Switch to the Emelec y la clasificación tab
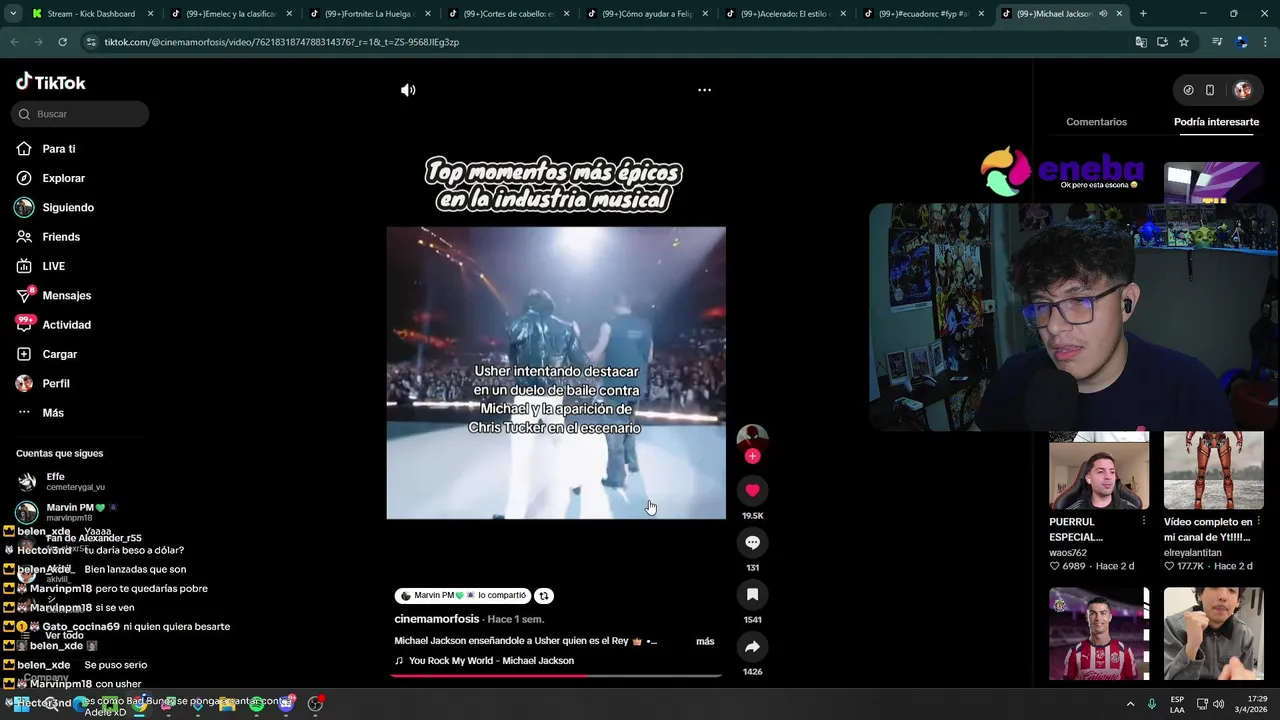The image size is (1280, 720). [231, 14]
